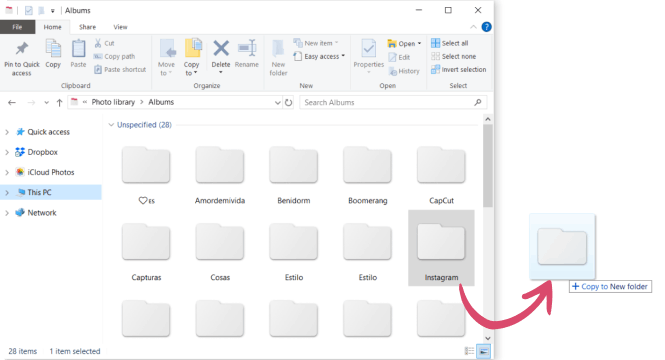Click scrollbar up arrow
665x360 pixels.
(488, 120)
